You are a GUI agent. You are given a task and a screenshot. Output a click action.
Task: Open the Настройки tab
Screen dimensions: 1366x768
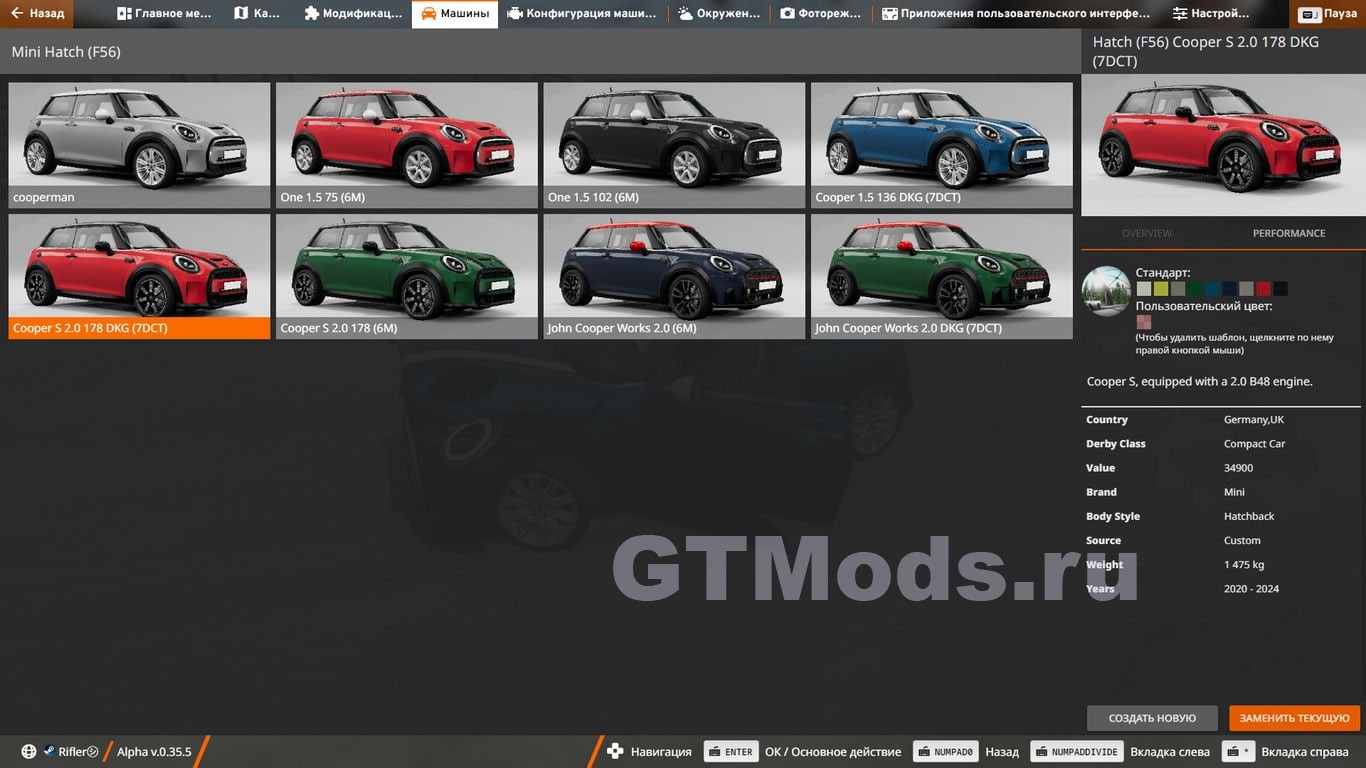(x=1211, y=14)
